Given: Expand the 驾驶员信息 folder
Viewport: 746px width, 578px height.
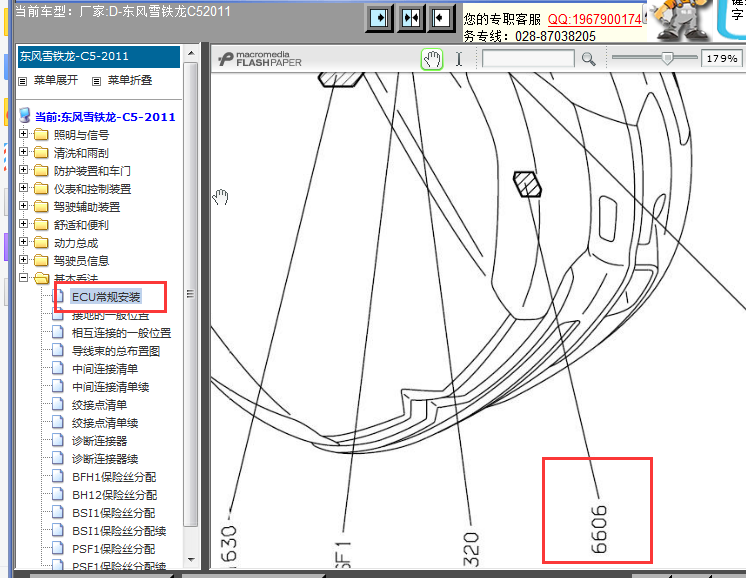Looking at the screenshot, I should click(x=23, y=260).
